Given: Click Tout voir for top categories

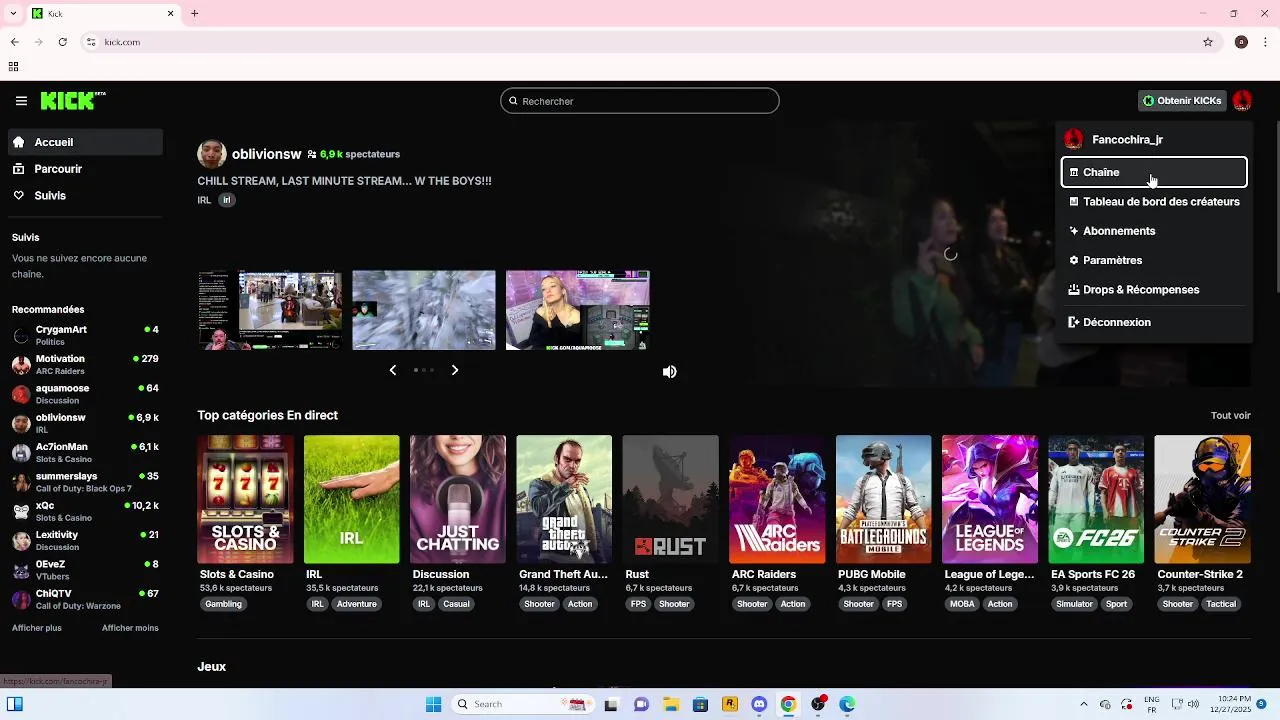Looking at the screenshot, I should point(1230,415).
